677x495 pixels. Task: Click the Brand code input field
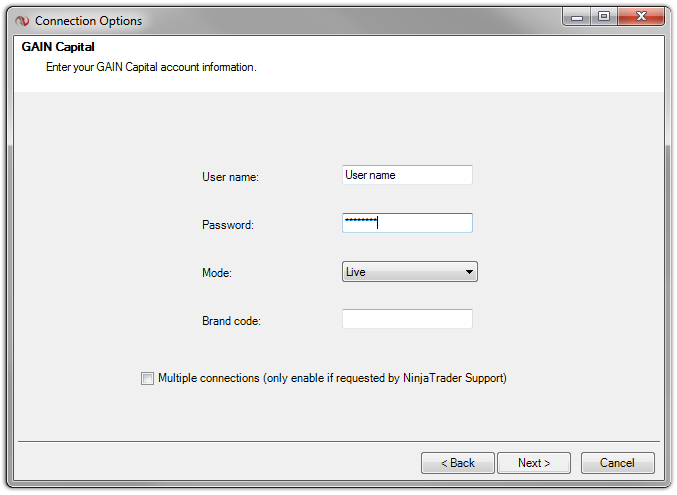click(407, 319)
